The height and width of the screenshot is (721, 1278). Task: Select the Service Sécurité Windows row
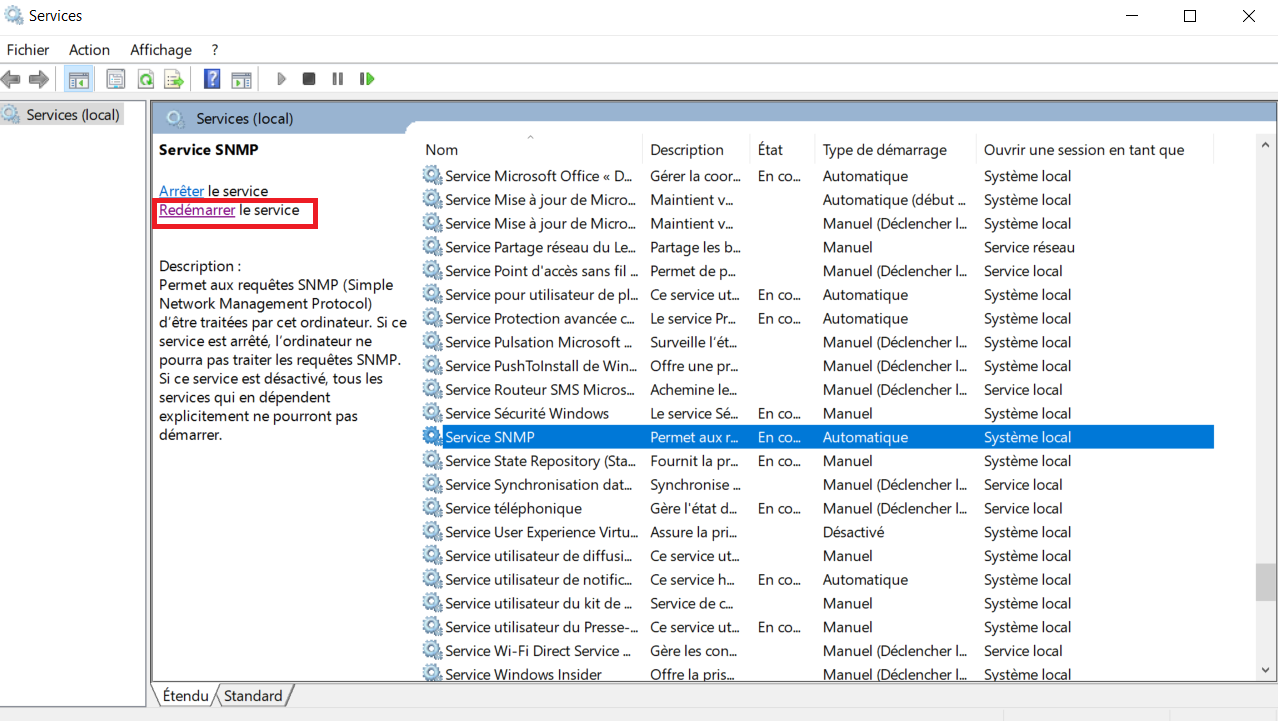527,413
